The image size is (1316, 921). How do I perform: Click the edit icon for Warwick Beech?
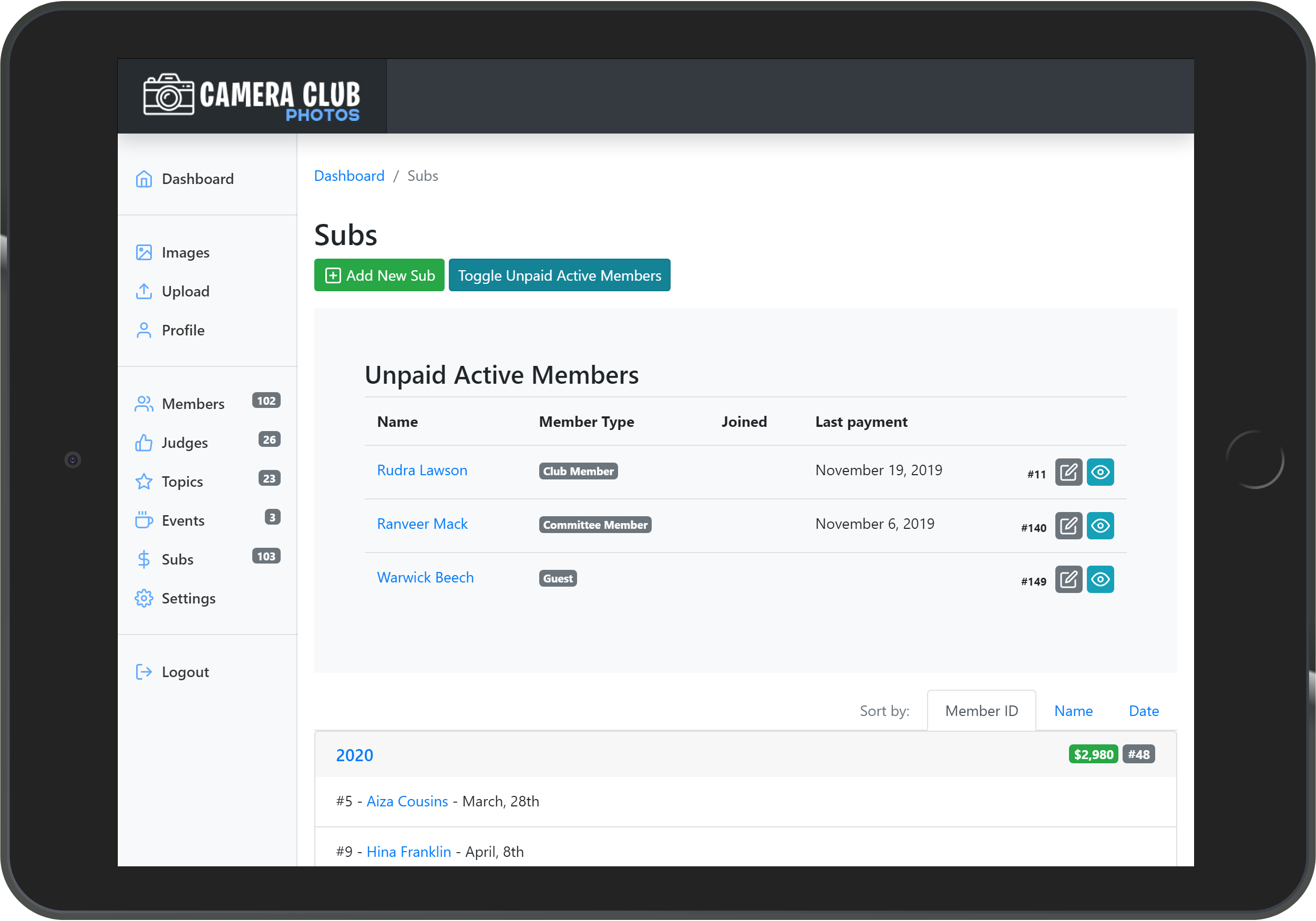pos(1068,579)
